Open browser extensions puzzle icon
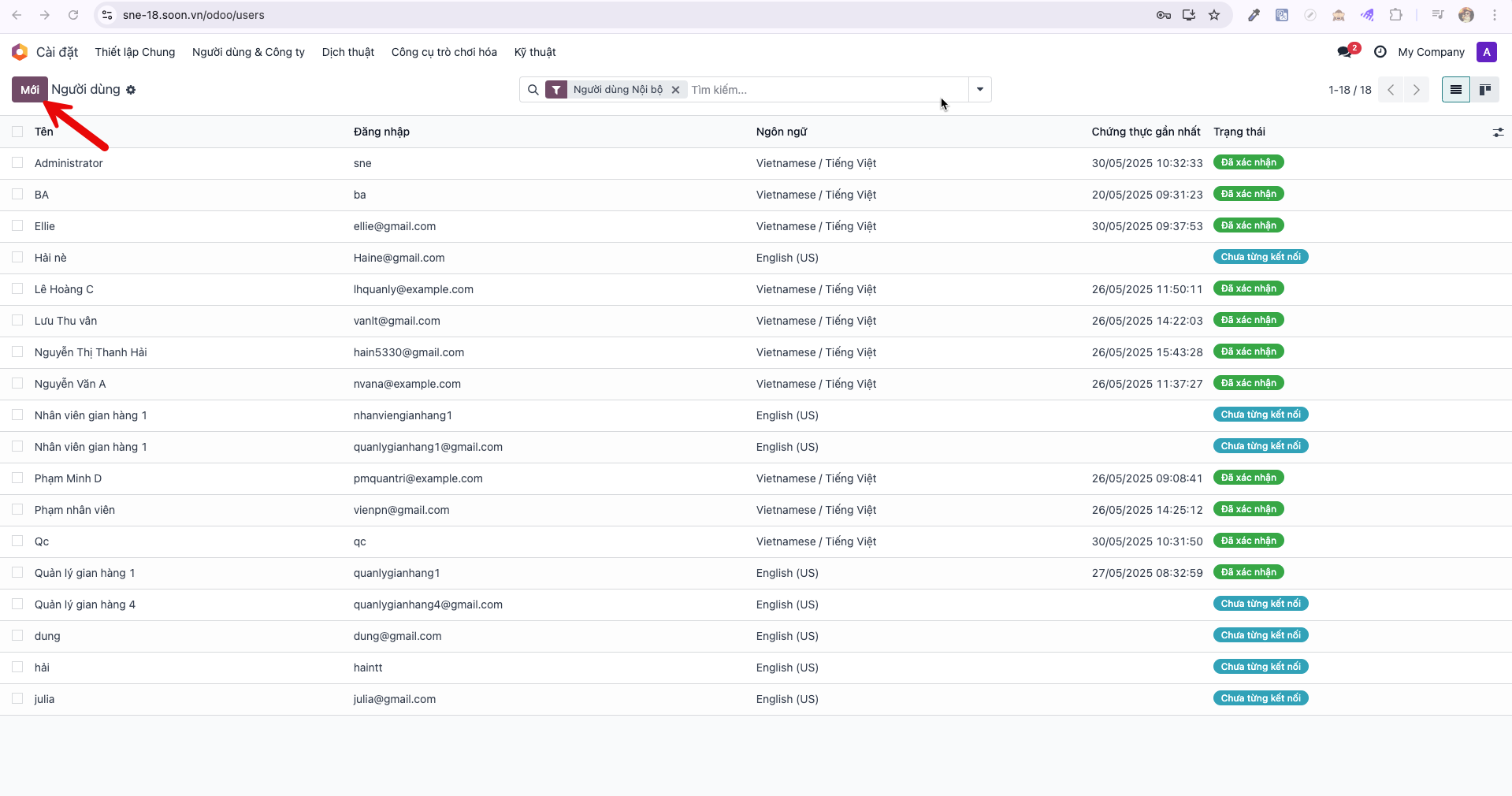The height and width of the screenshot is (796, 1512). (x=1395, y=15)
